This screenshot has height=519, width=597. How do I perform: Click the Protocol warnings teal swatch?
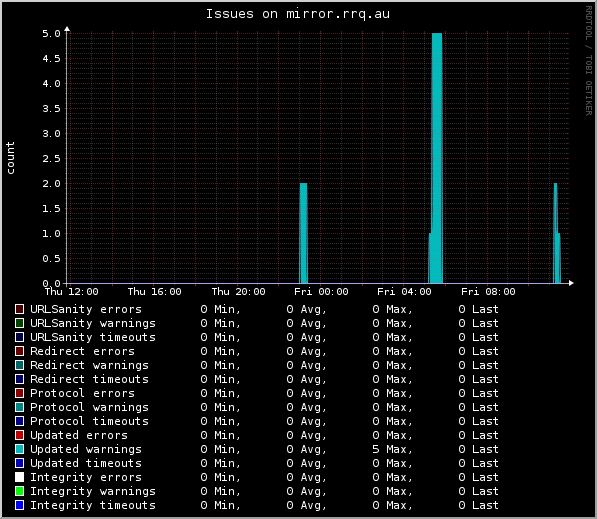19,407
